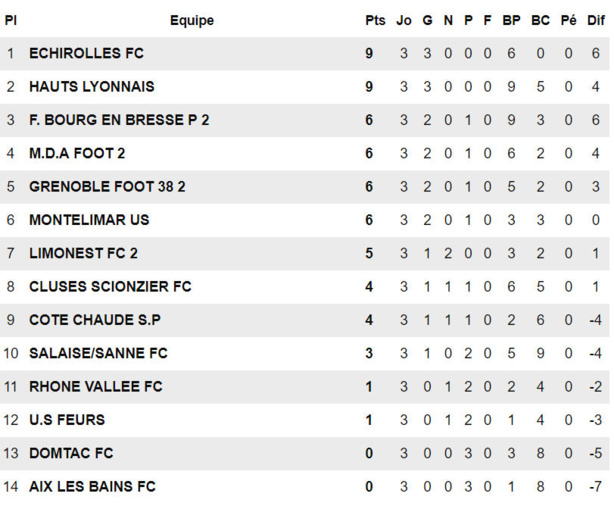Open GRENOBLE FOOT 38 2 team
614x506 pixels.
[x=107, y=187]
